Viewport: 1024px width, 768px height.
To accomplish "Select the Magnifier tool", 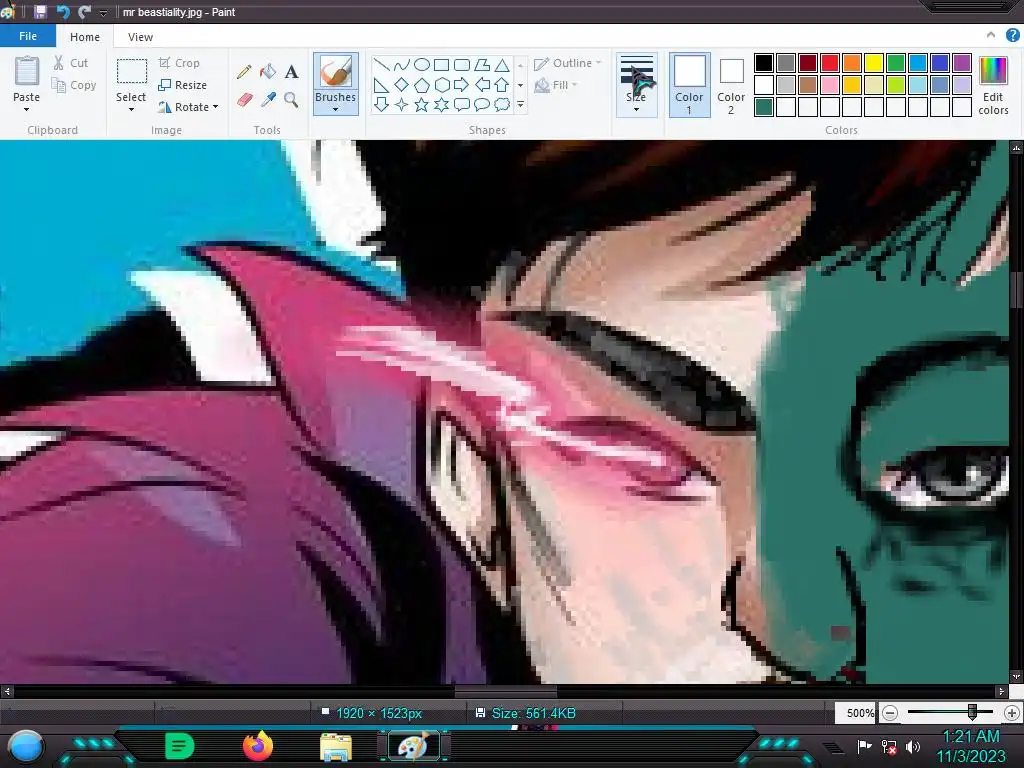I will (291, 99).
